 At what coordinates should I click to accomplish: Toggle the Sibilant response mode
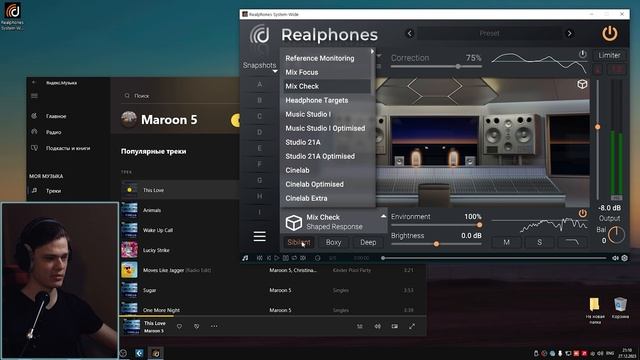[x=299, y=242]
